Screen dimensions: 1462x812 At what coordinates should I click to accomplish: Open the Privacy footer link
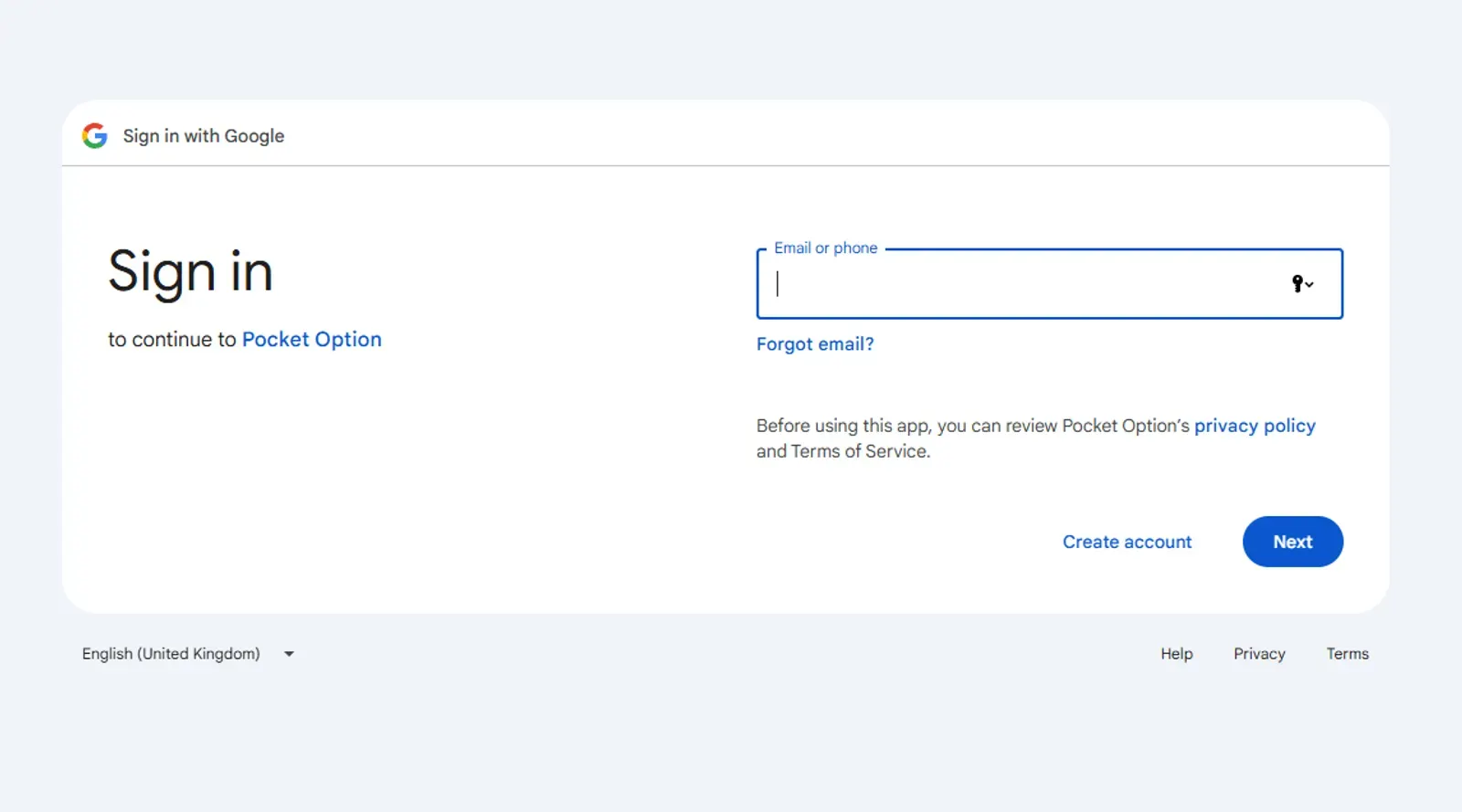pos(1259,654)
